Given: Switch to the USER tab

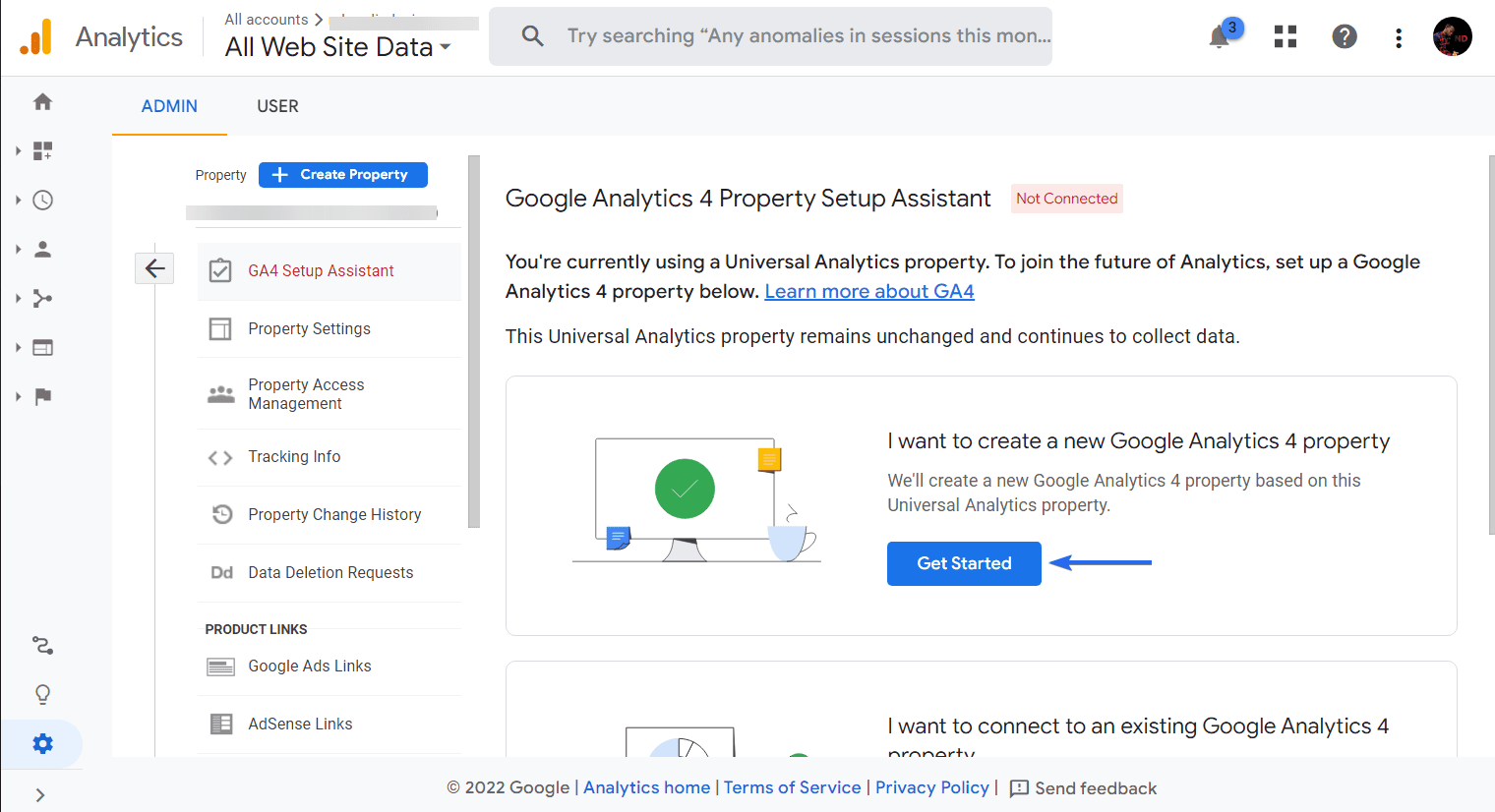Looking at the screenshot, I should coord(277,106).
